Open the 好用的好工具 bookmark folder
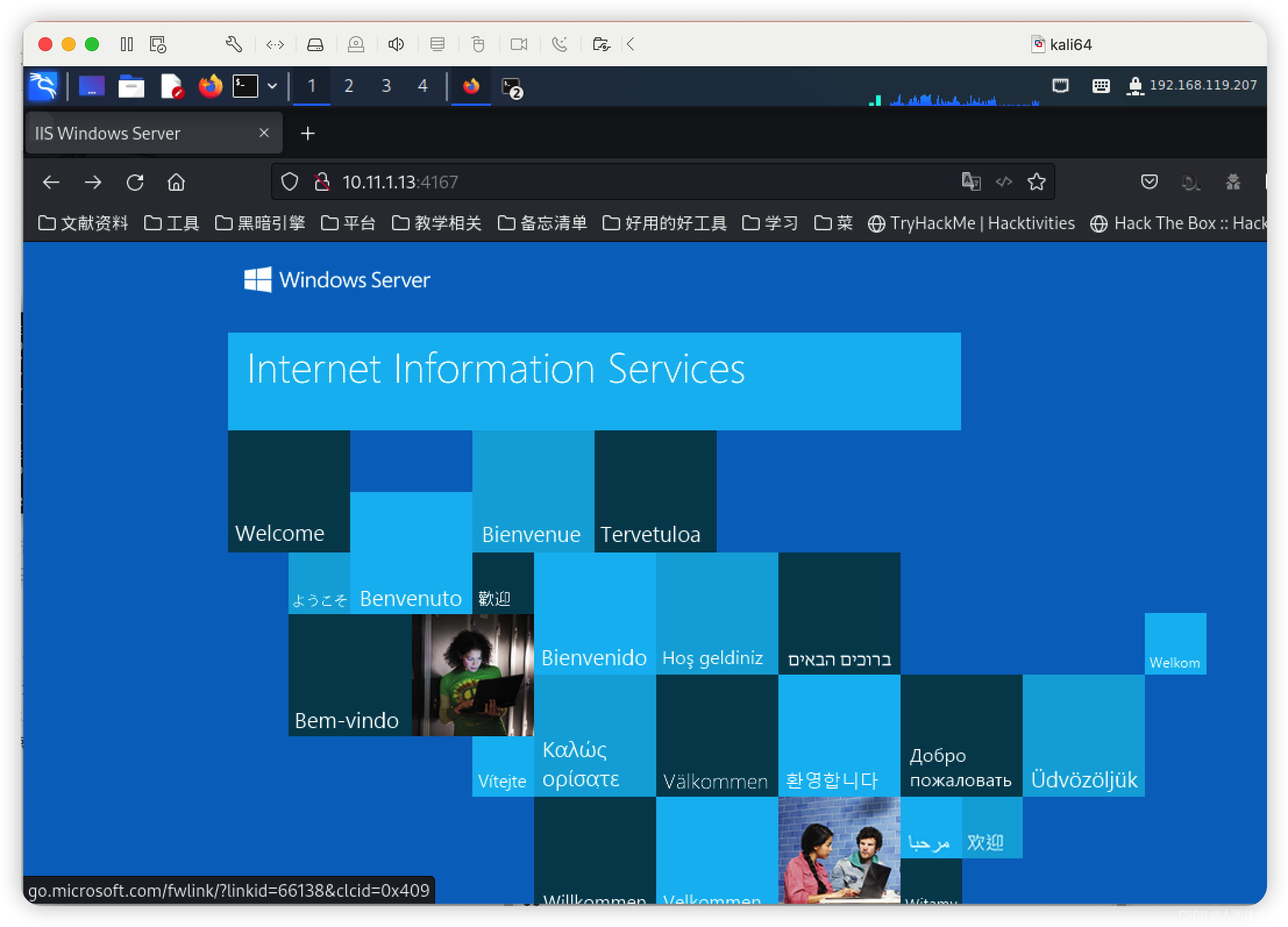Image resolution: width=1288 pixels, height=927 pixels. [665, 223]
